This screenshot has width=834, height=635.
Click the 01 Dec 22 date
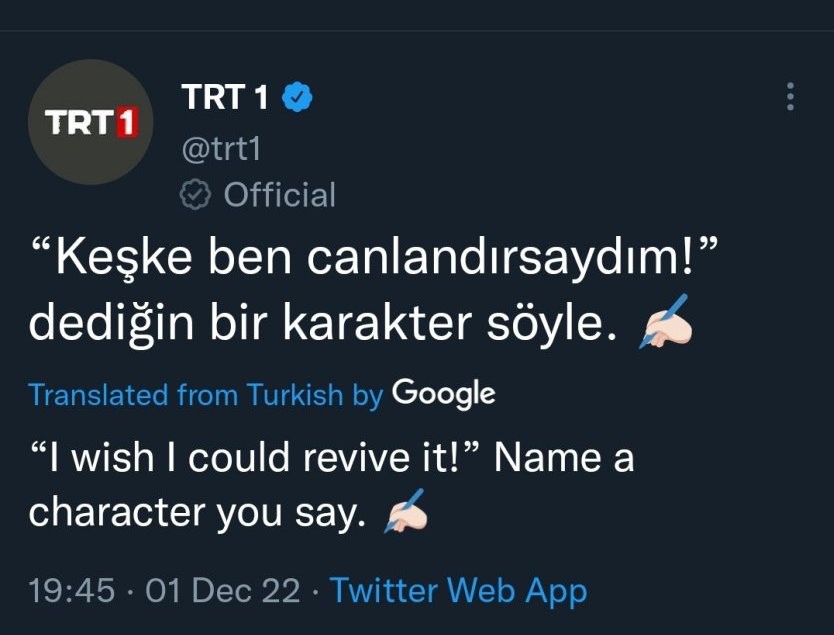[222, 590]
